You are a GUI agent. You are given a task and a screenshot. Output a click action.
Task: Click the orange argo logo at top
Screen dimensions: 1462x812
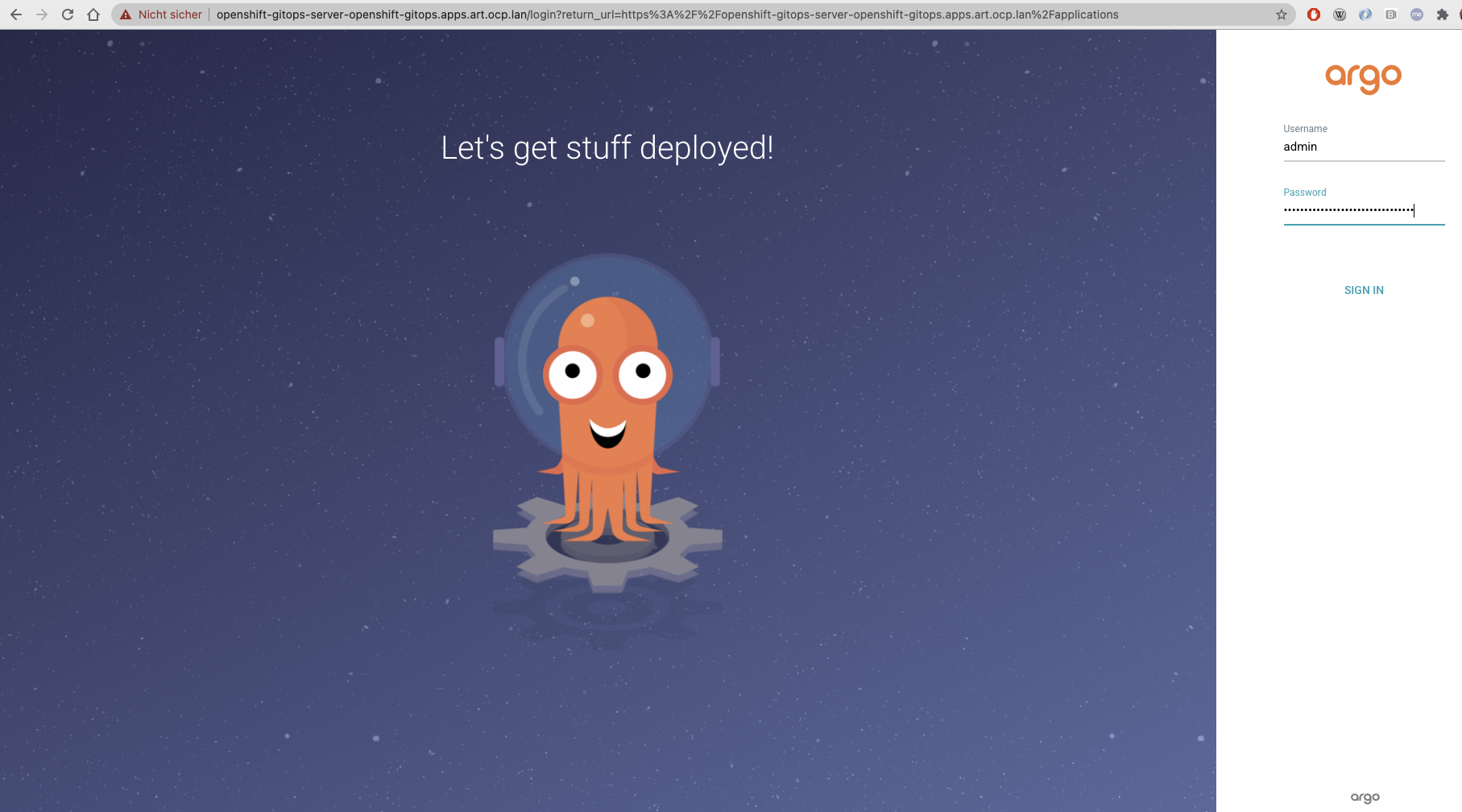[1364, 78]
